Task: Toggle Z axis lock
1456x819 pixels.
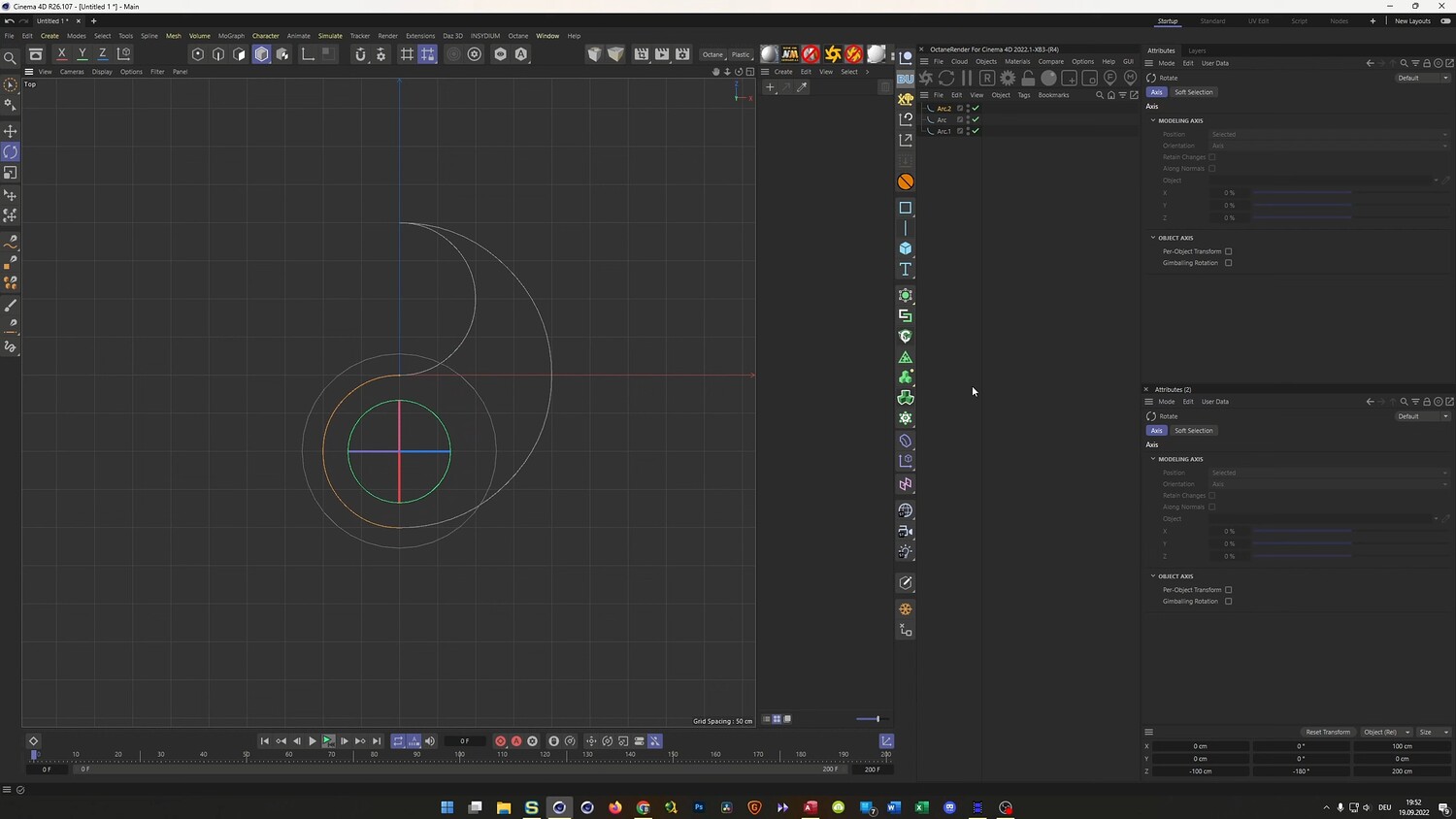Action: point(102,54)
